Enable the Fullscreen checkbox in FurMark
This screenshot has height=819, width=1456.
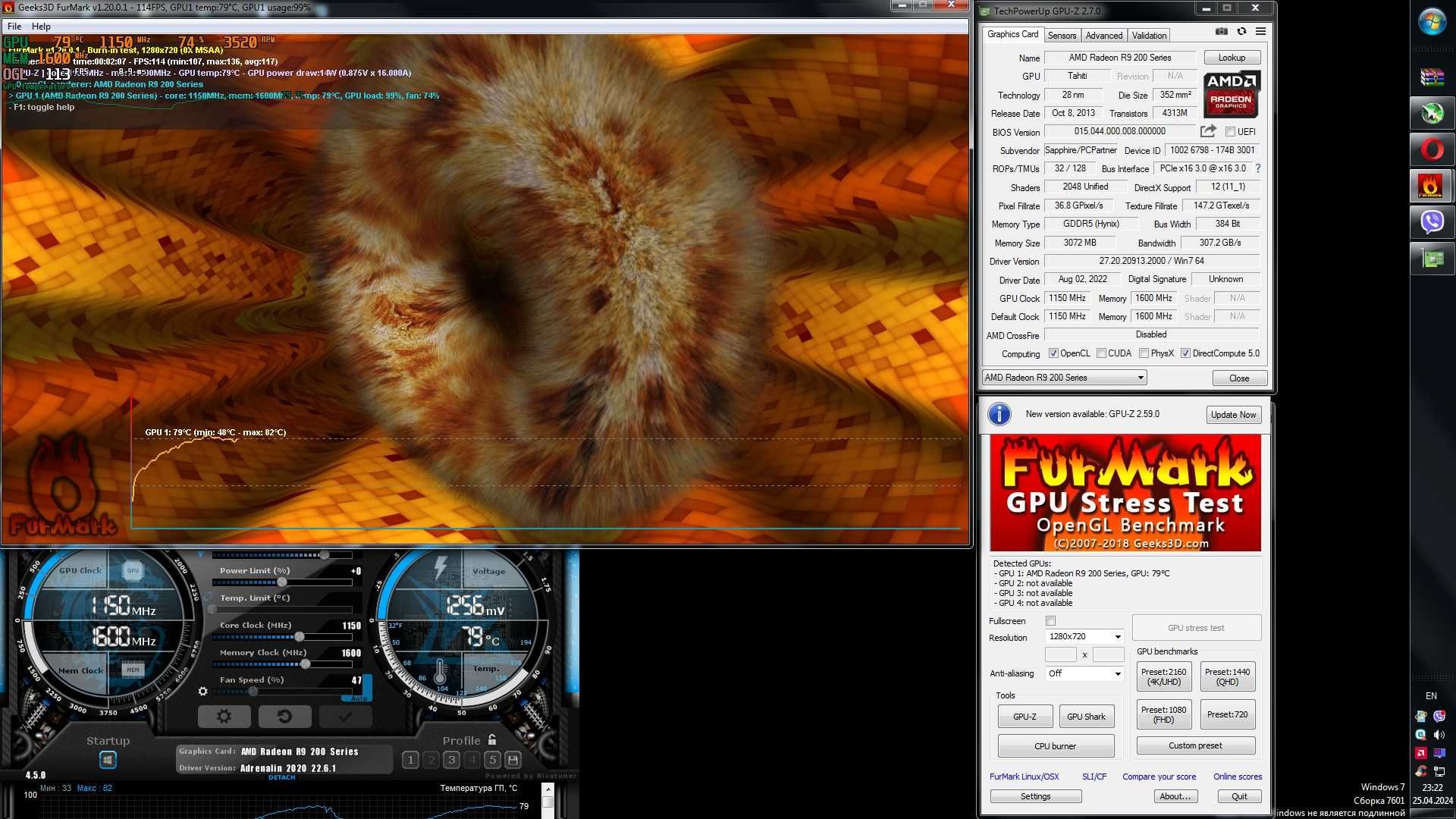1050,621
